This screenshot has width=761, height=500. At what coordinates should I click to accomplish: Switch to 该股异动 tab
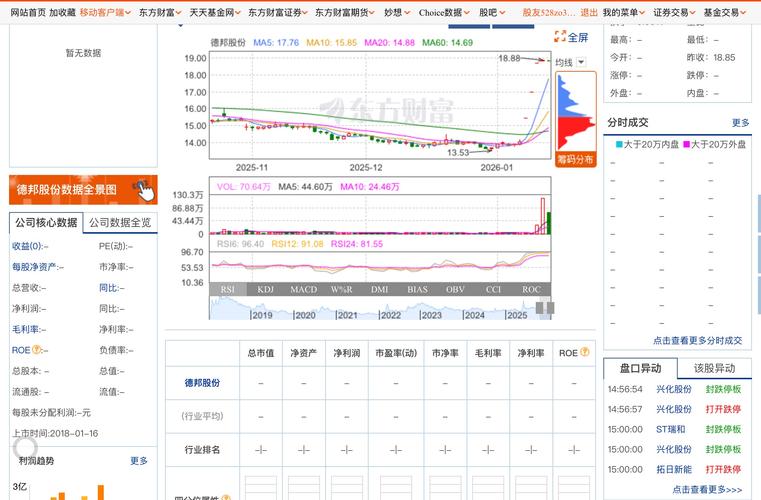coord(714,368)
